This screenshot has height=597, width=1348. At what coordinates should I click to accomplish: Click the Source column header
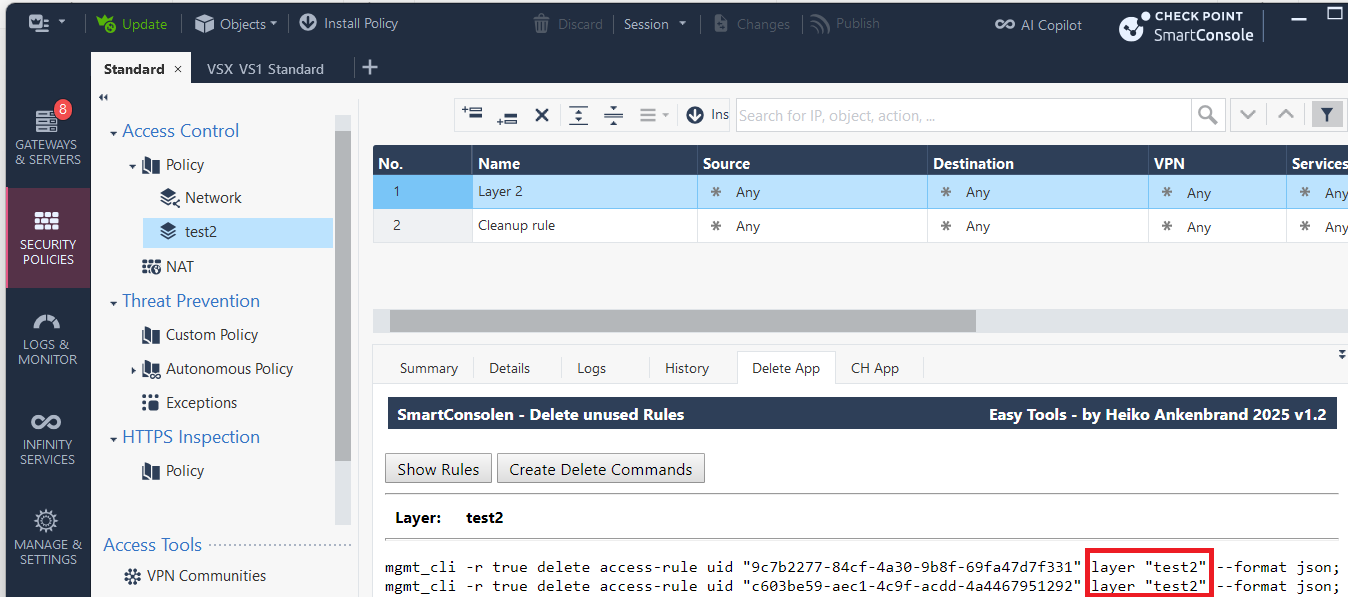[812, 163]
